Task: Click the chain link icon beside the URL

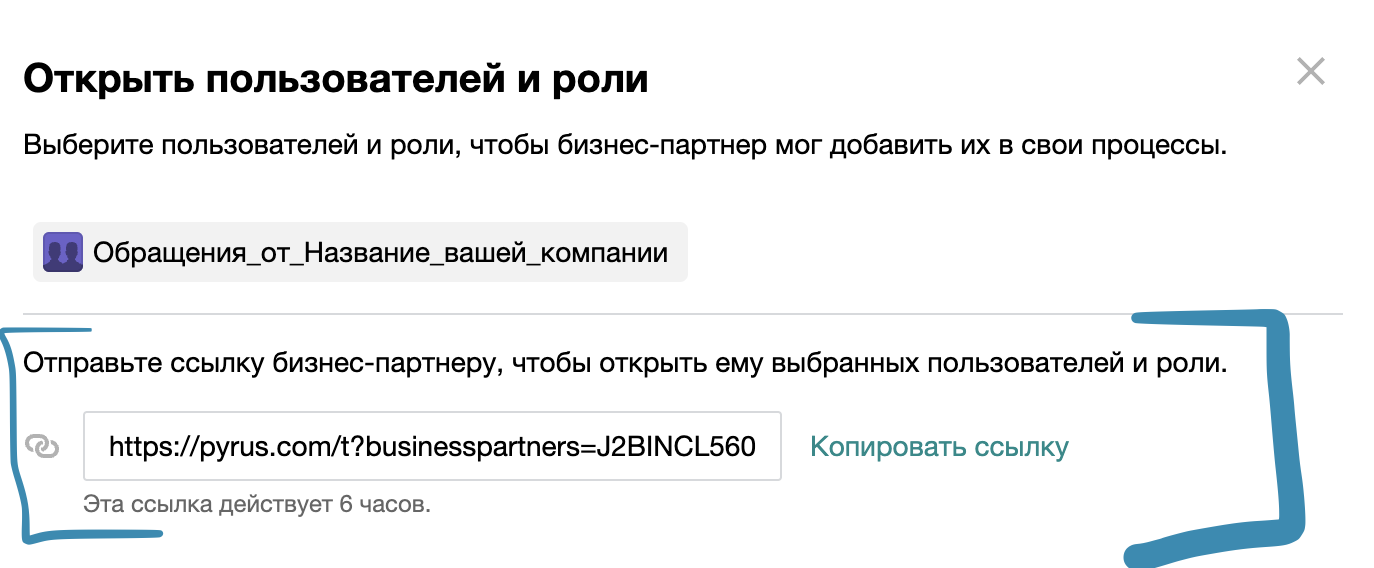Action: click(42, 446)
